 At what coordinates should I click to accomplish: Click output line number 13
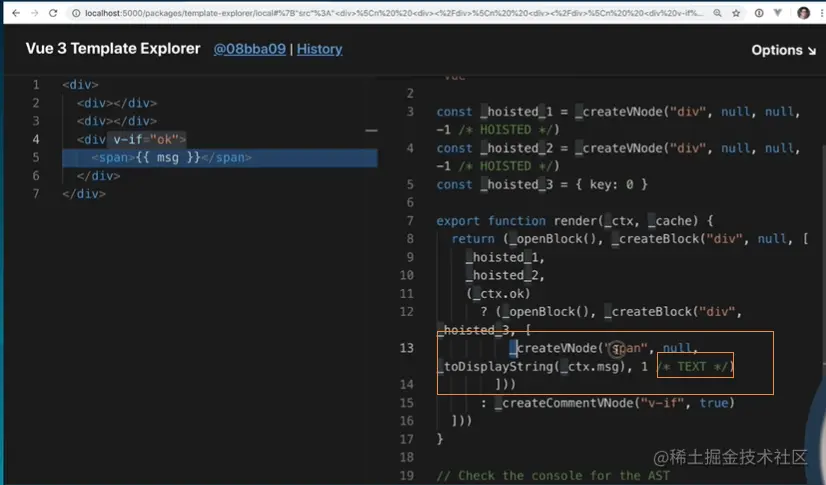click(407, 348)
